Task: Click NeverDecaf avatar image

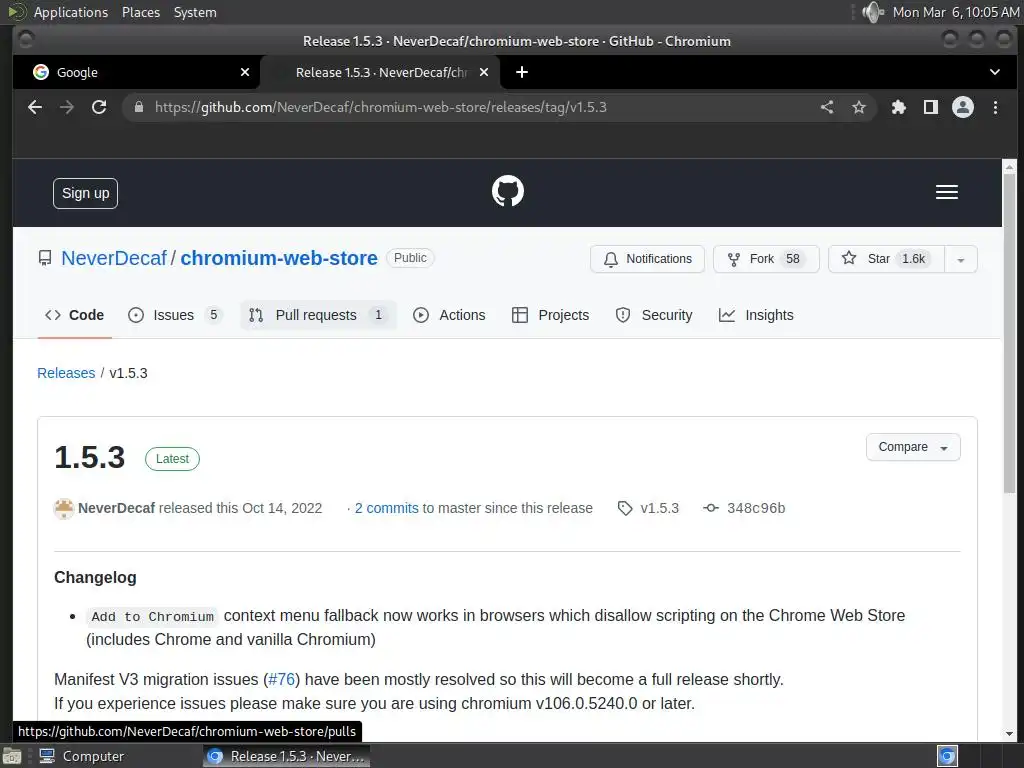Action: click(x=64, y=508)
